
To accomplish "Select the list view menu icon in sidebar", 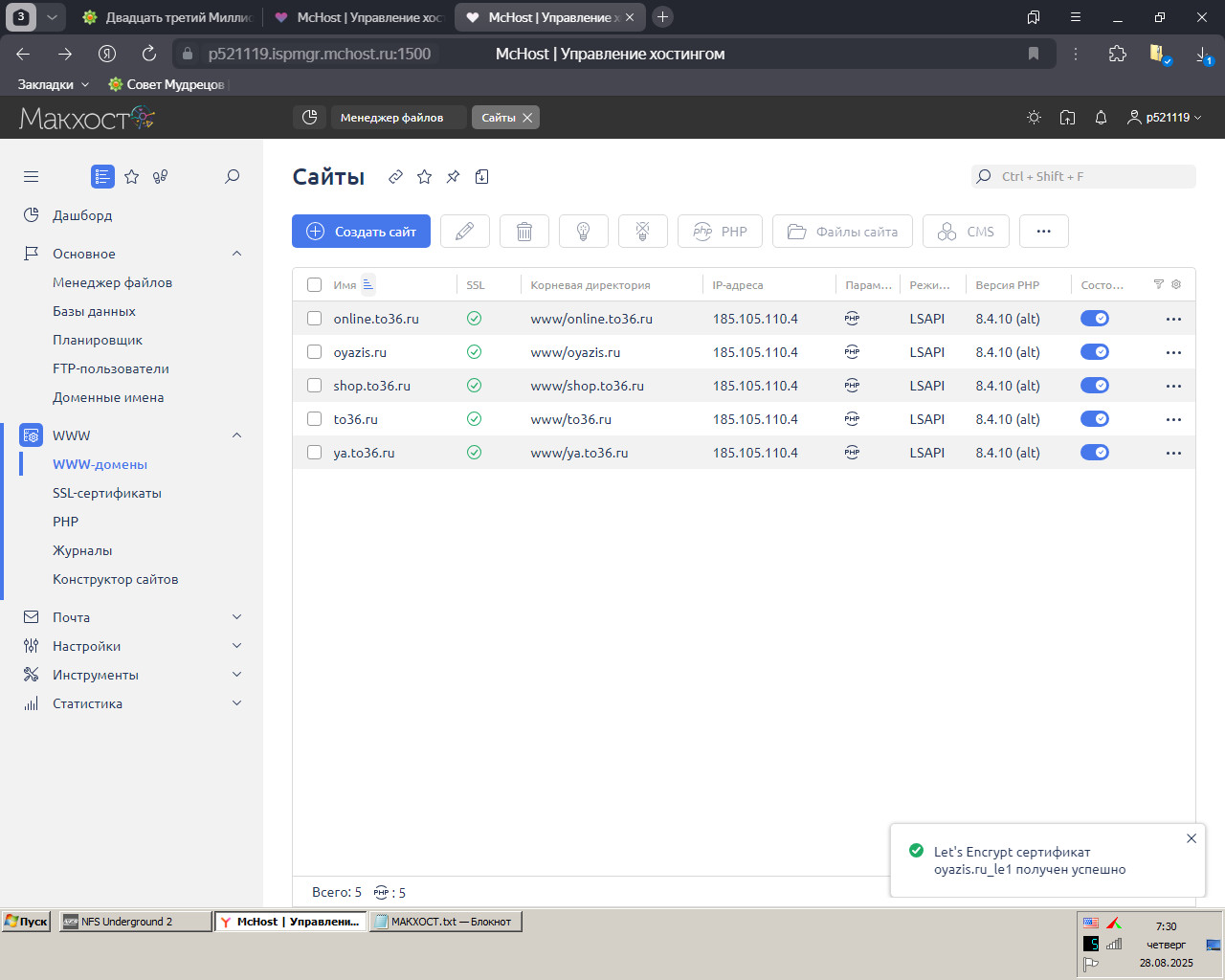I will point(102,176).
